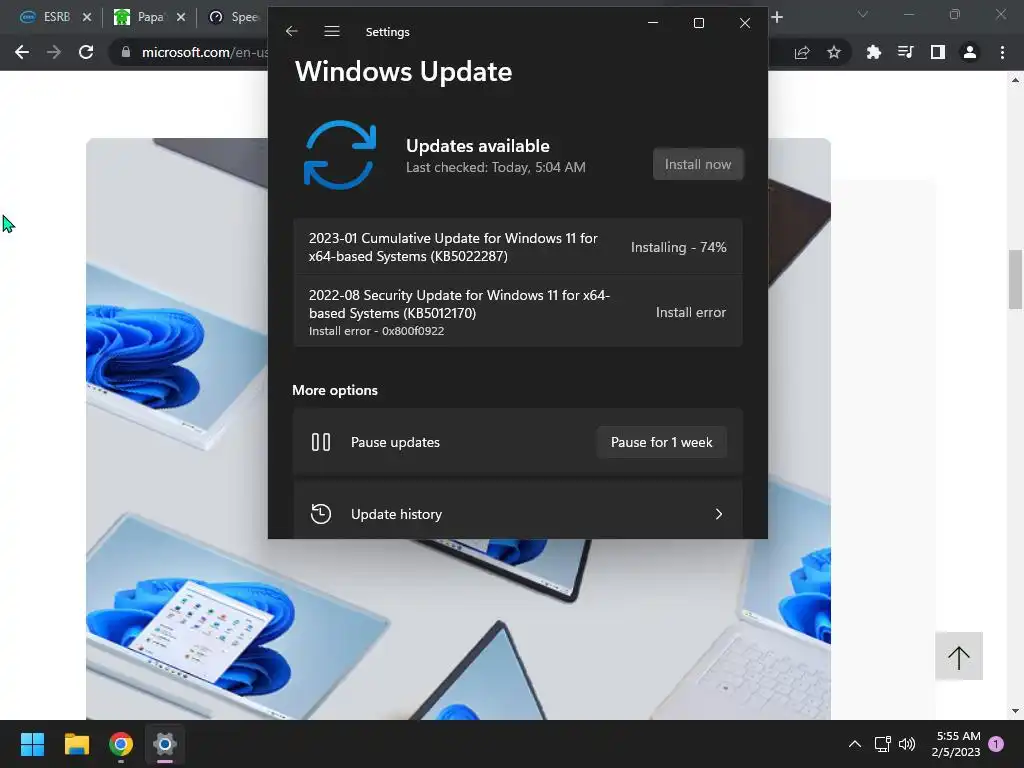Click Chrome's forward arrow
Screen dimensions: 1024x768
pos(54,52)
